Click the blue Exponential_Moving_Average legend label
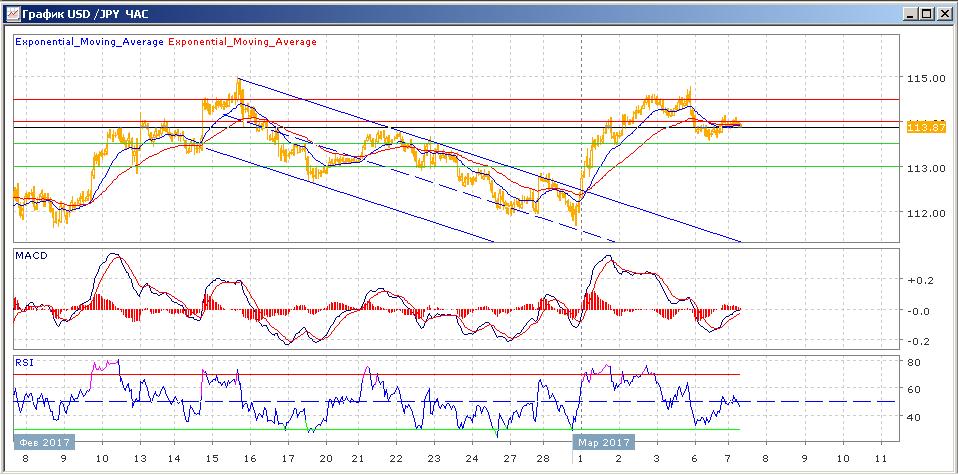This screenshot has width=958, height=475. tap(89, 42)
